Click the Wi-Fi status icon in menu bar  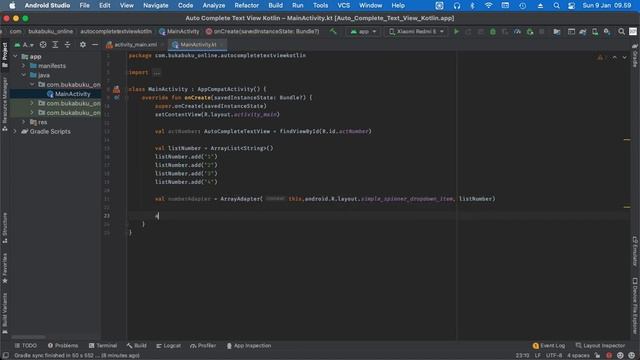[489, 6]
